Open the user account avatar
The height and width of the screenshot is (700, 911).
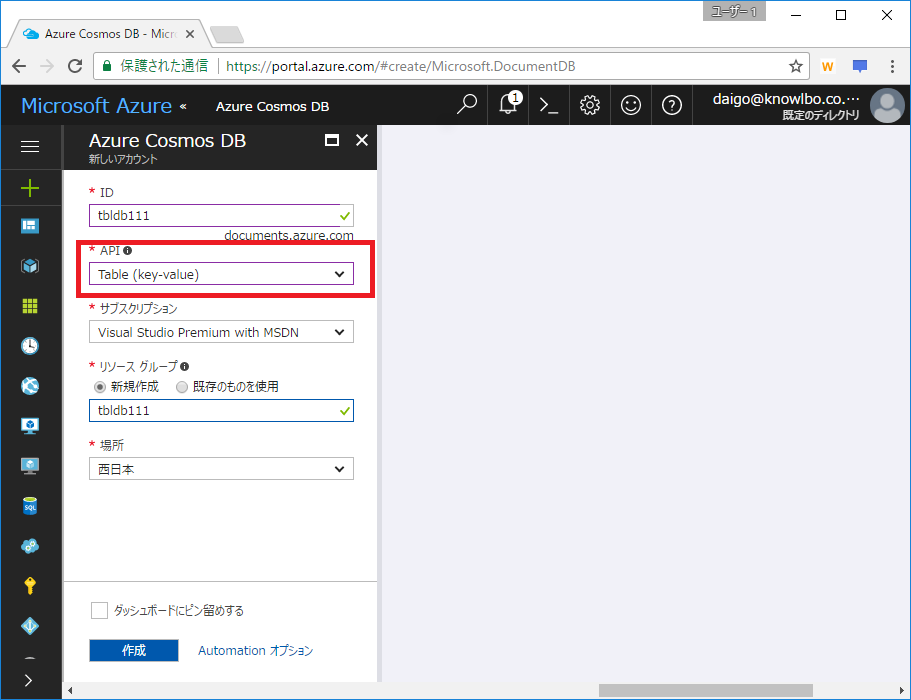tap(887, 105)
